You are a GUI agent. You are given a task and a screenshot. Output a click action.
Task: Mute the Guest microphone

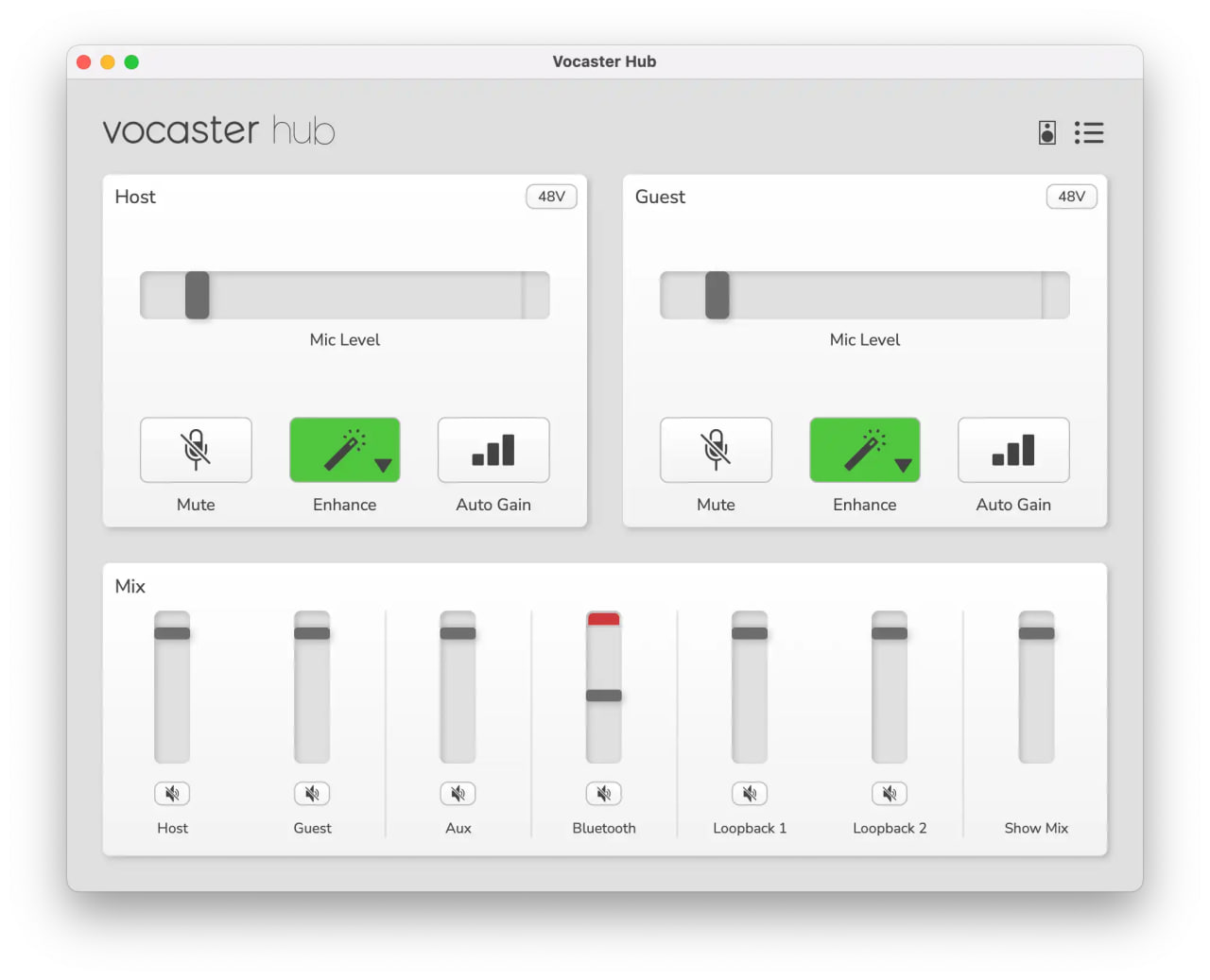coord(716,450)
